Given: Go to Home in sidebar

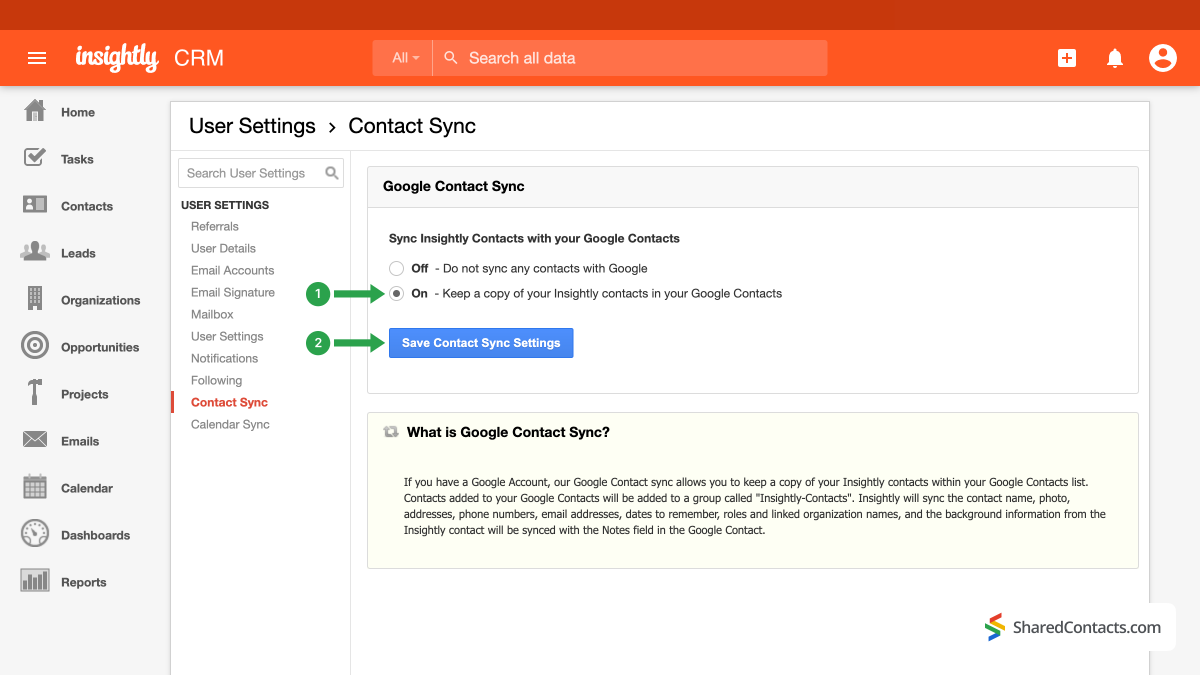Looking at the screenshot, I should pyautogui.click(x=78, y=112).
